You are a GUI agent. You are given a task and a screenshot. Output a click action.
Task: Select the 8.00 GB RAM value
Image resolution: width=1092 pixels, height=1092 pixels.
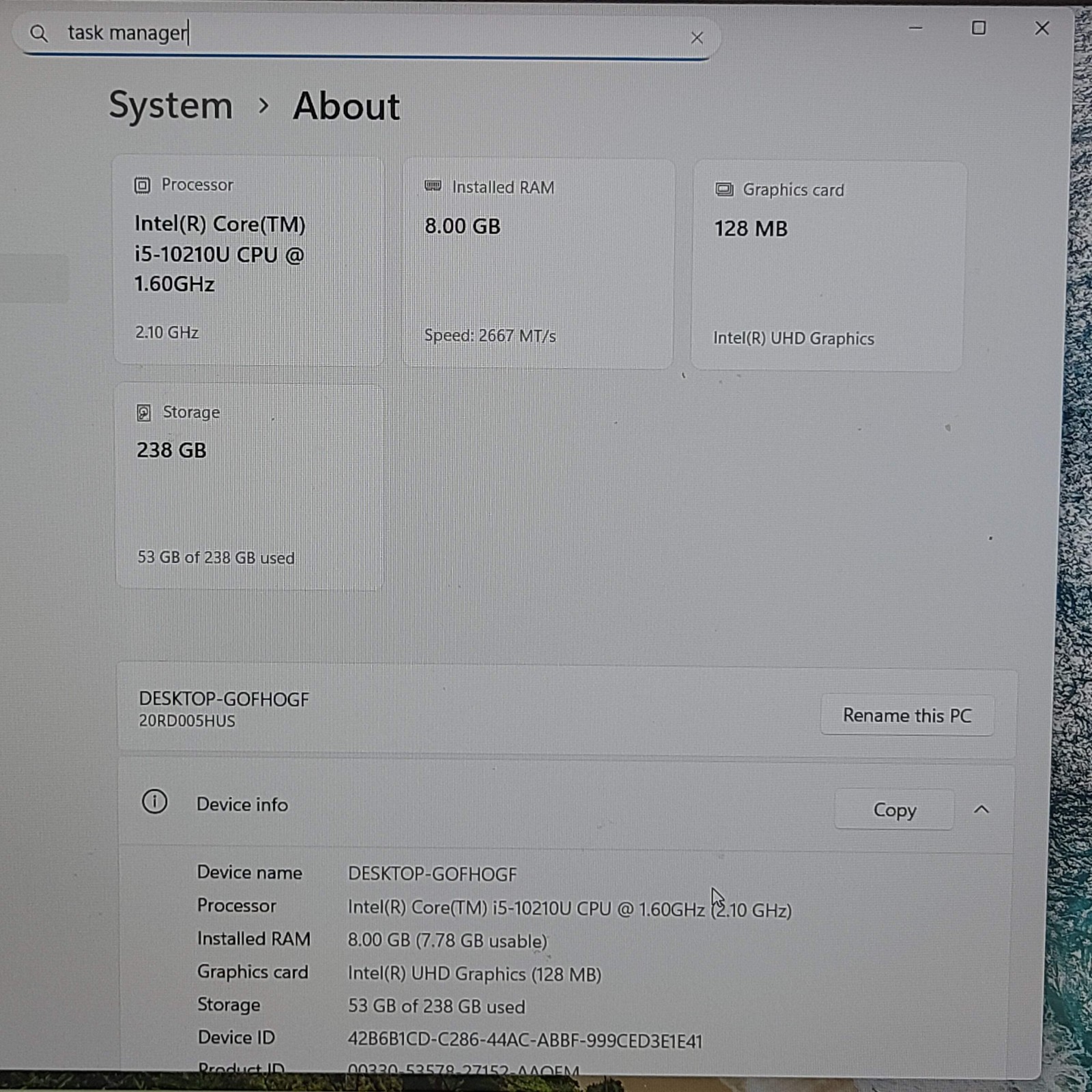point(463,226)
